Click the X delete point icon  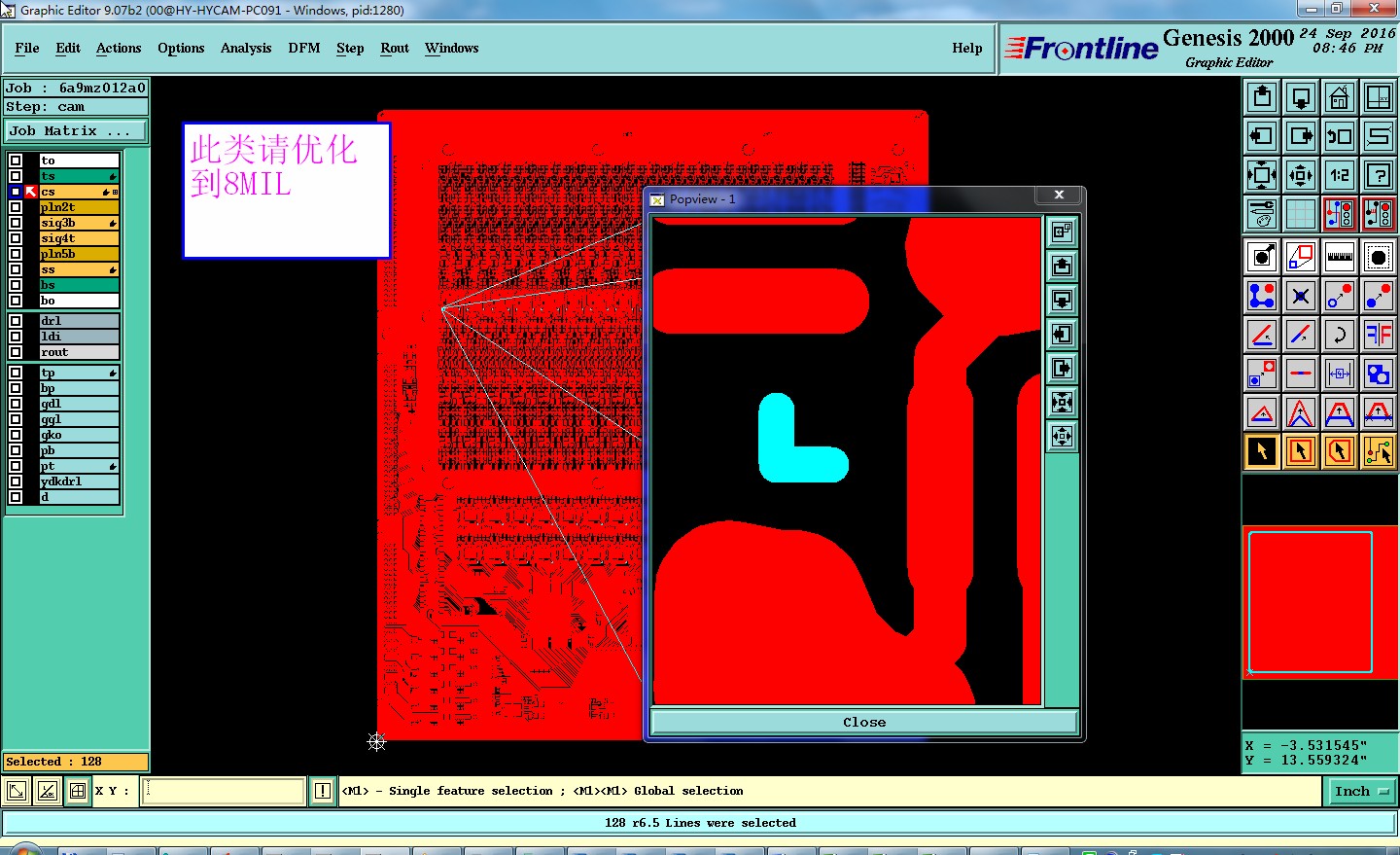pyautogui.click(x=1301, y=296)
